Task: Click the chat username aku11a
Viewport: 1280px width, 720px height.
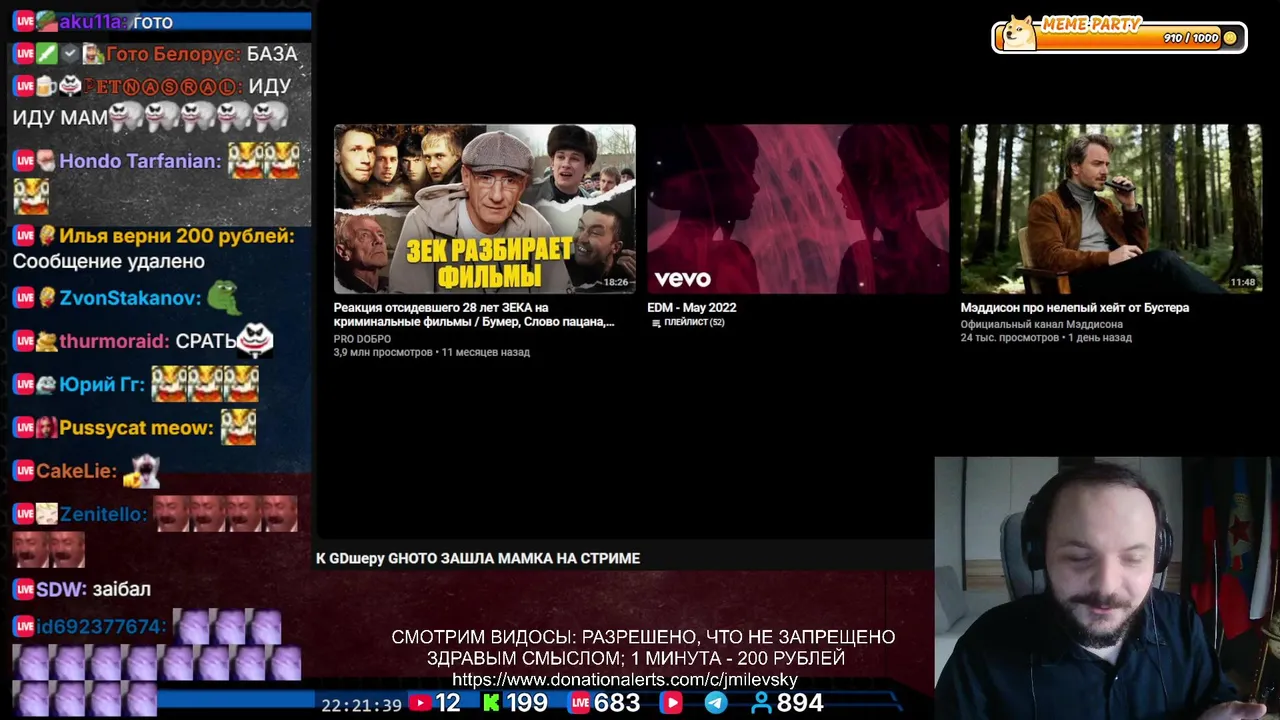Action: (x=93, y=21)
